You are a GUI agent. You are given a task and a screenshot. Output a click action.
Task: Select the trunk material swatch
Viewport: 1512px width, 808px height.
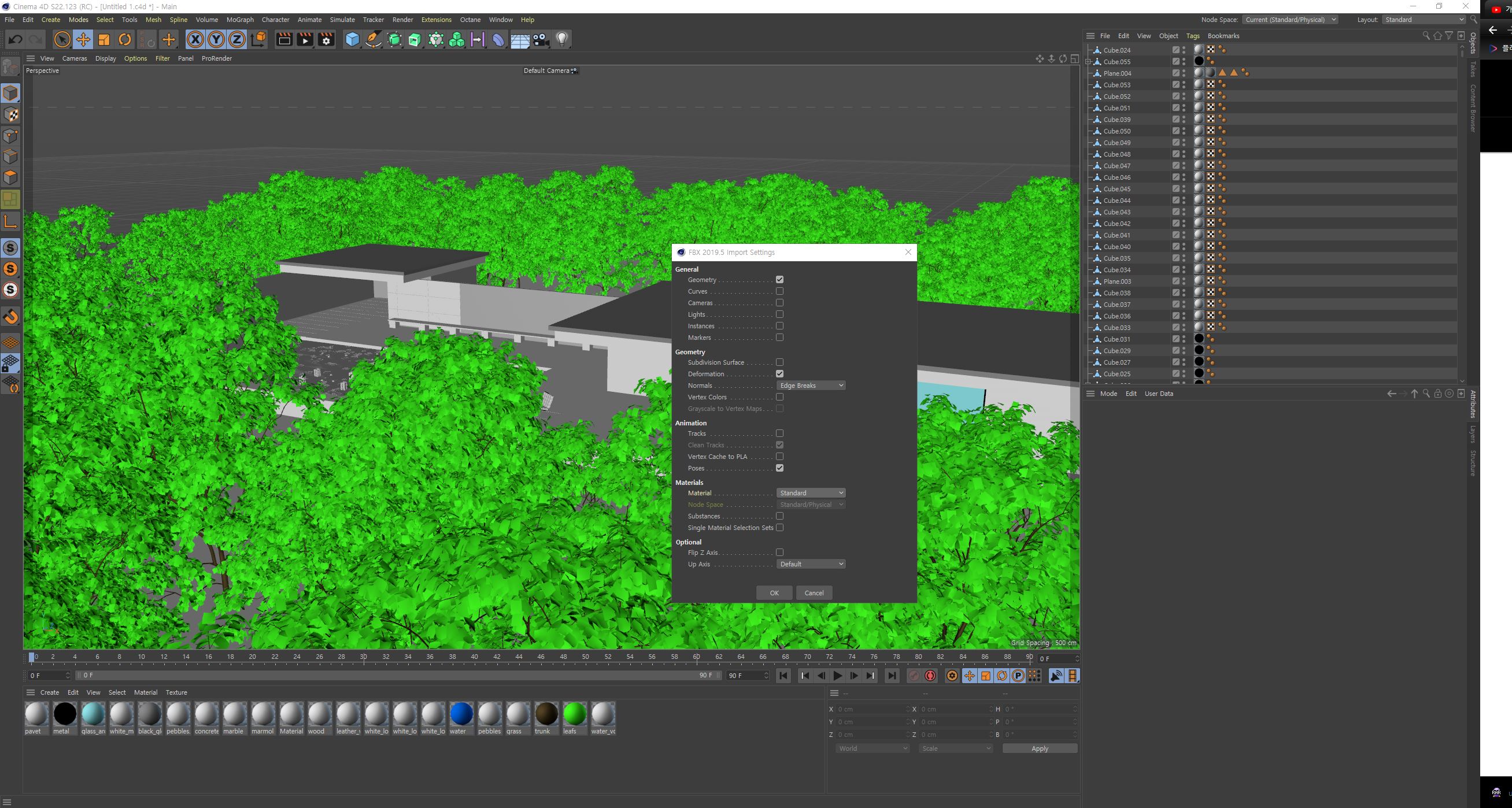click(546, 719)
